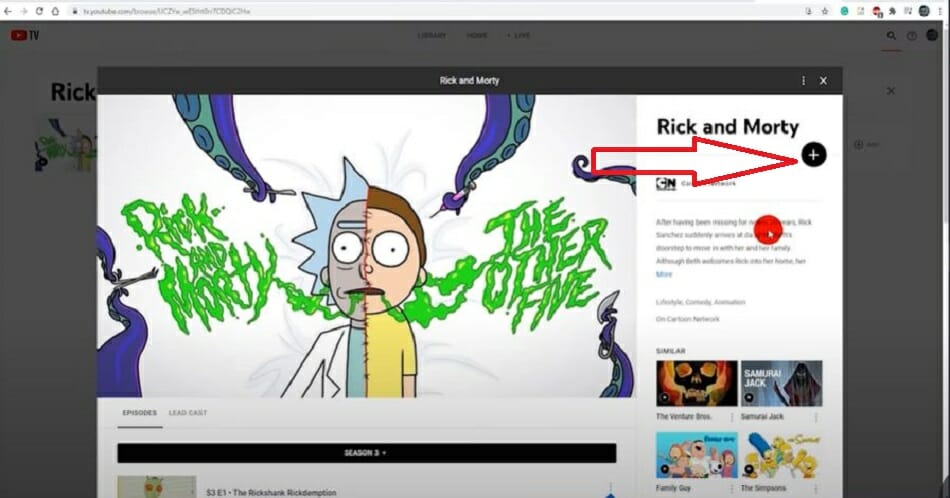Close the background search results with X
The width and height of the screenshot is (950, 498).
pyautogui.click(x=891, y=91)
